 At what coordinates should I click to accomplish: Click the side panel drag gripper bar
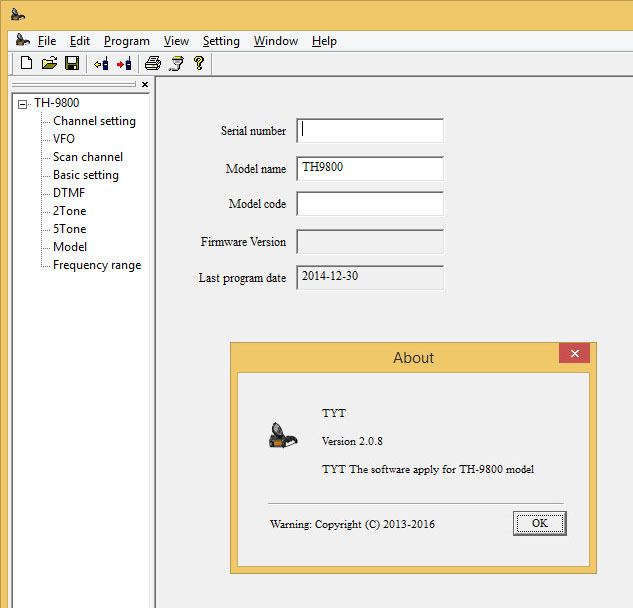74,84
